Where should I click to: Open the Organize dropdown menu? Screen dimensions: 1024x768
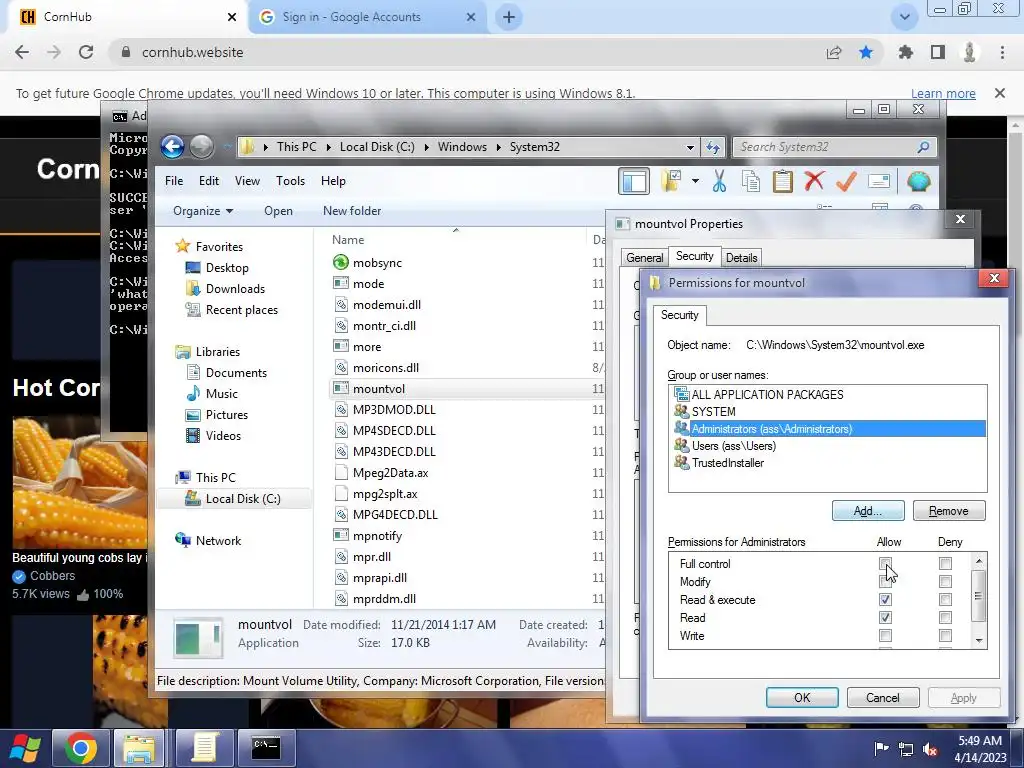[x=203, y=211]
